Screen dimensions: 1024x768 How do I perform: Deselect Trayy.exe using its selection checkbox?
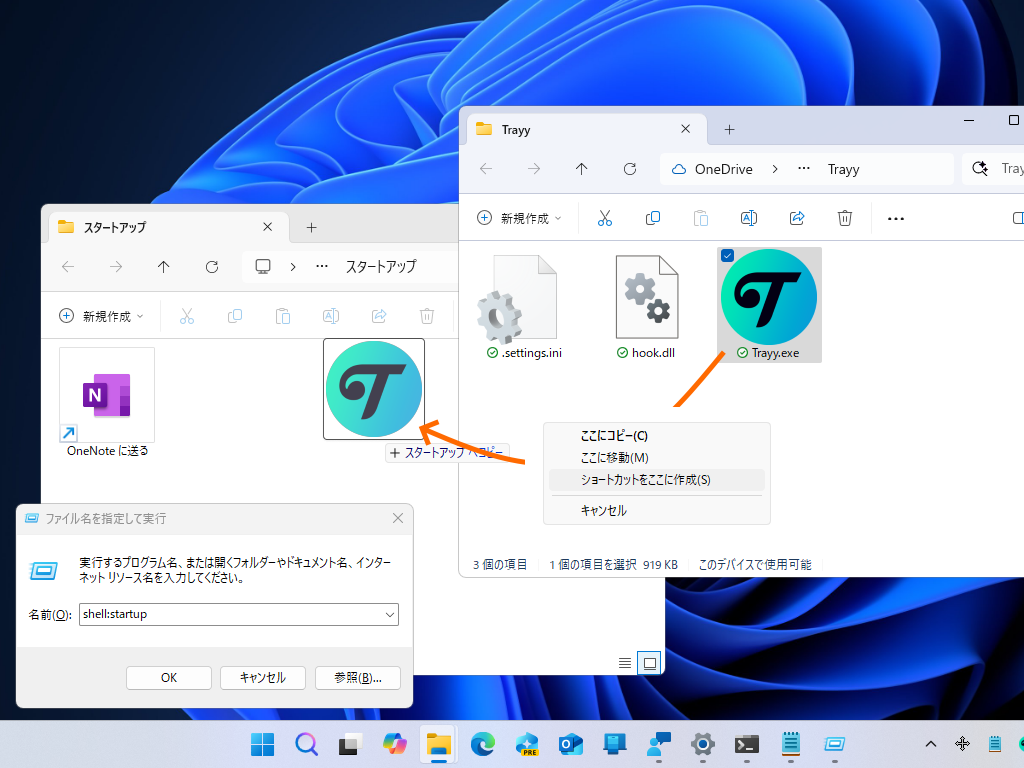(727, 256)
